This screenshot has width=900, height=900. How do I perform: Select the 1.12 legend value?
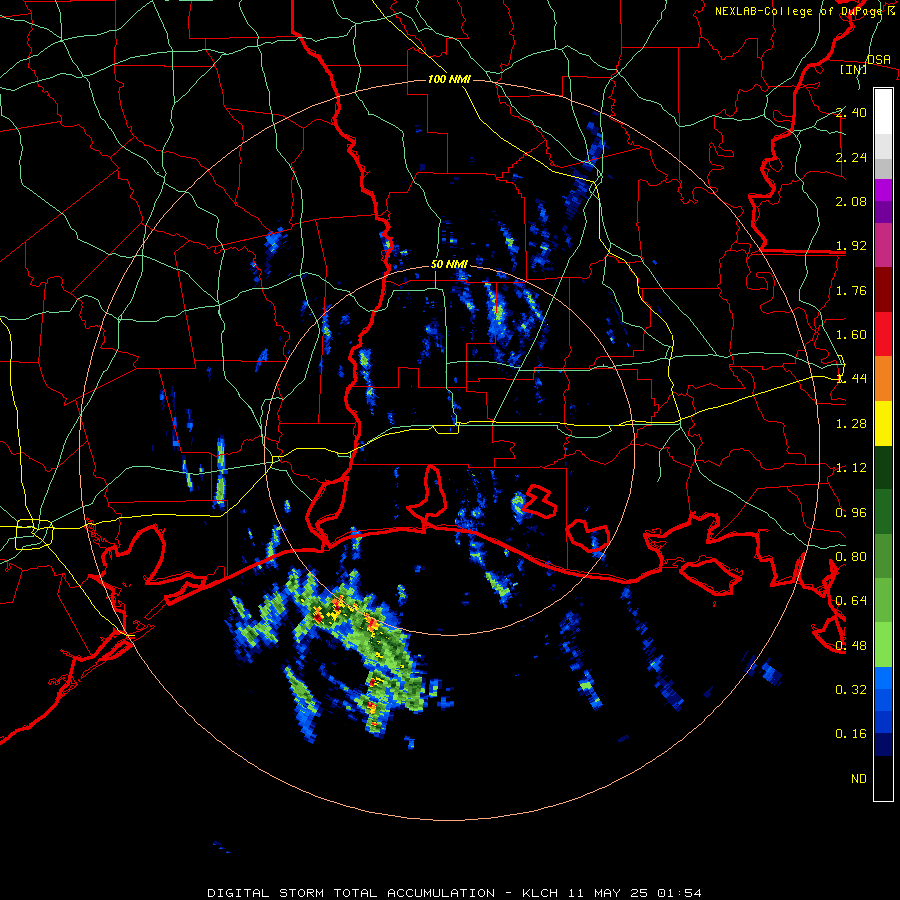click(851, 468)
